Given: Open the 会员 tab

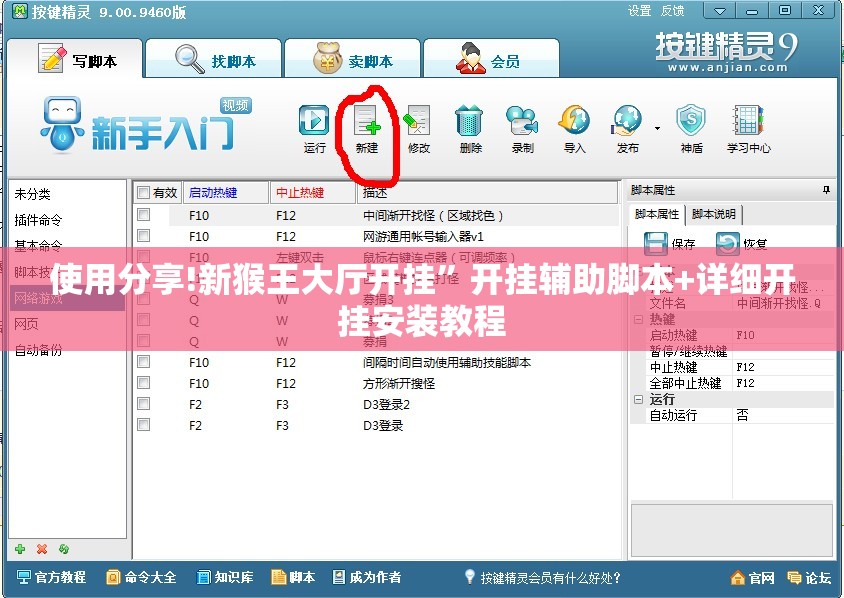Looking at the screenshot, I should 491,59.
